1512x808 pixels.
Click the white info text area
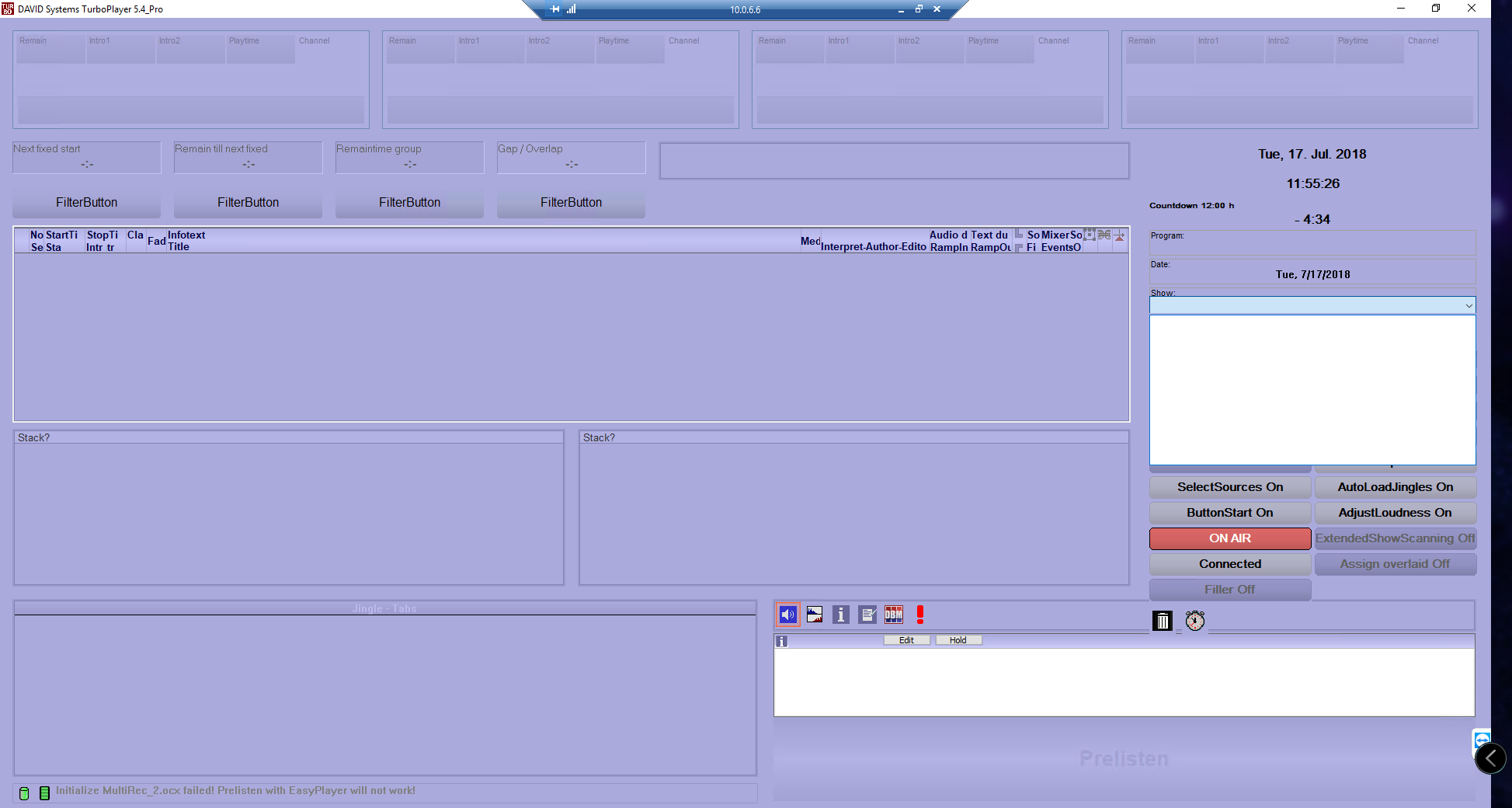point(1124,682)
